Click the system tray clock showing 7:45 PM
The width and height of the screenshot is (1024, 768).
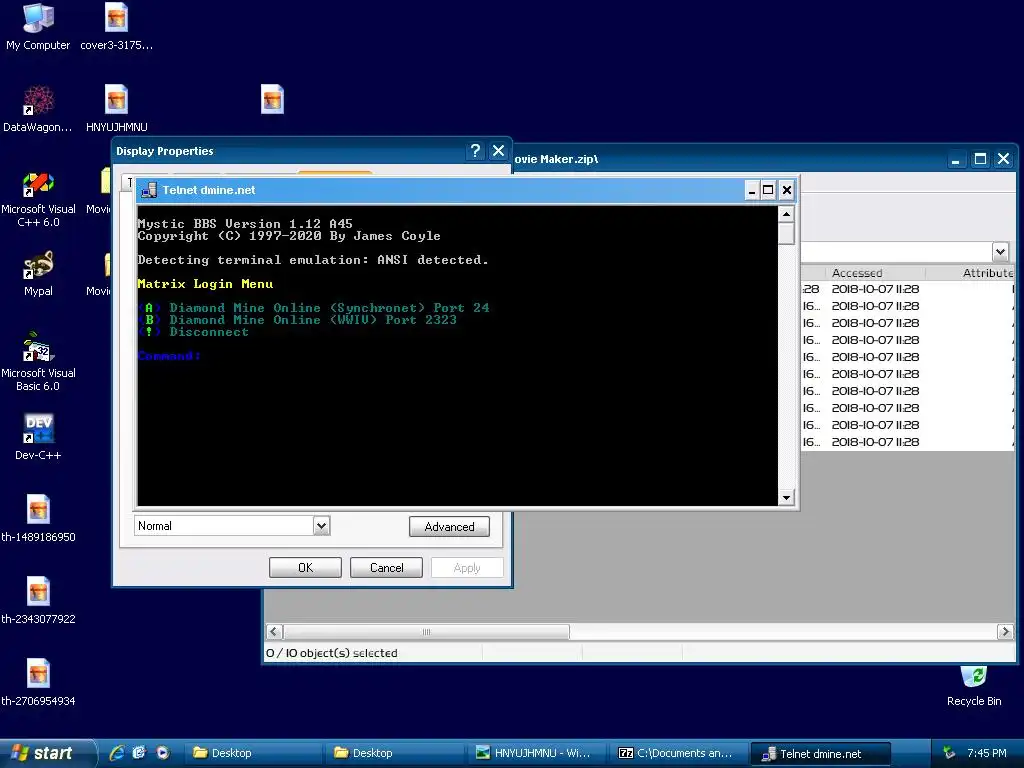point(987,753)
